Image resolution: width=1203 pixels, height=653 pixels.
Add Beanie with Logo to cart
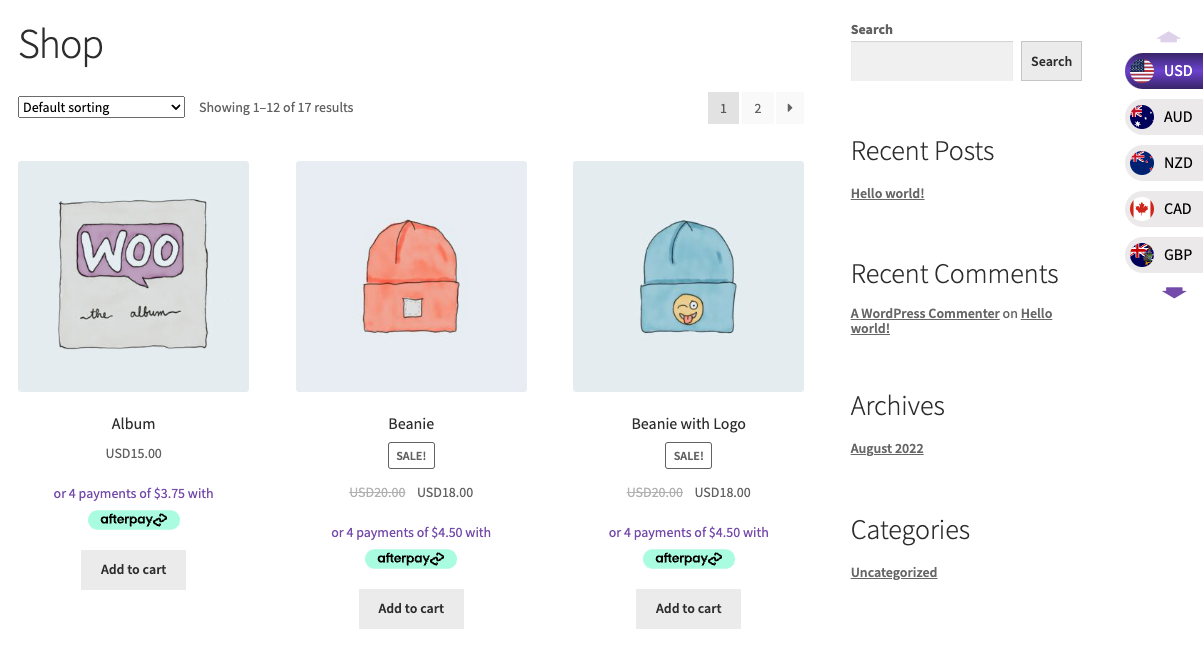pyautogui.click(x=688, y=609)
